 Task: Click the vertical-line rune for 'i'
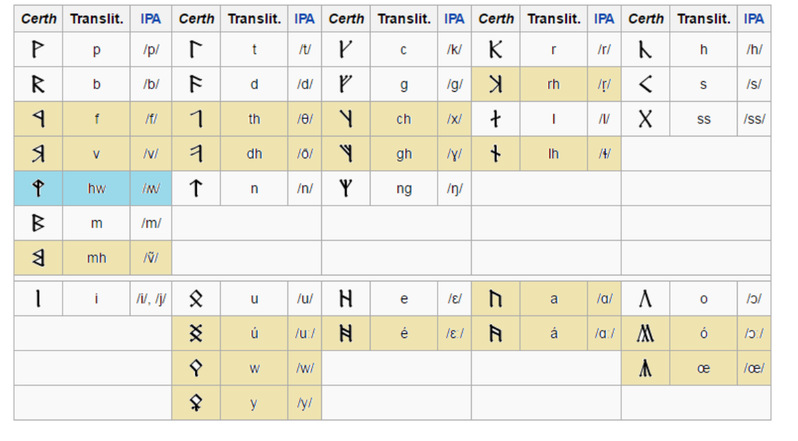[38, 298]
